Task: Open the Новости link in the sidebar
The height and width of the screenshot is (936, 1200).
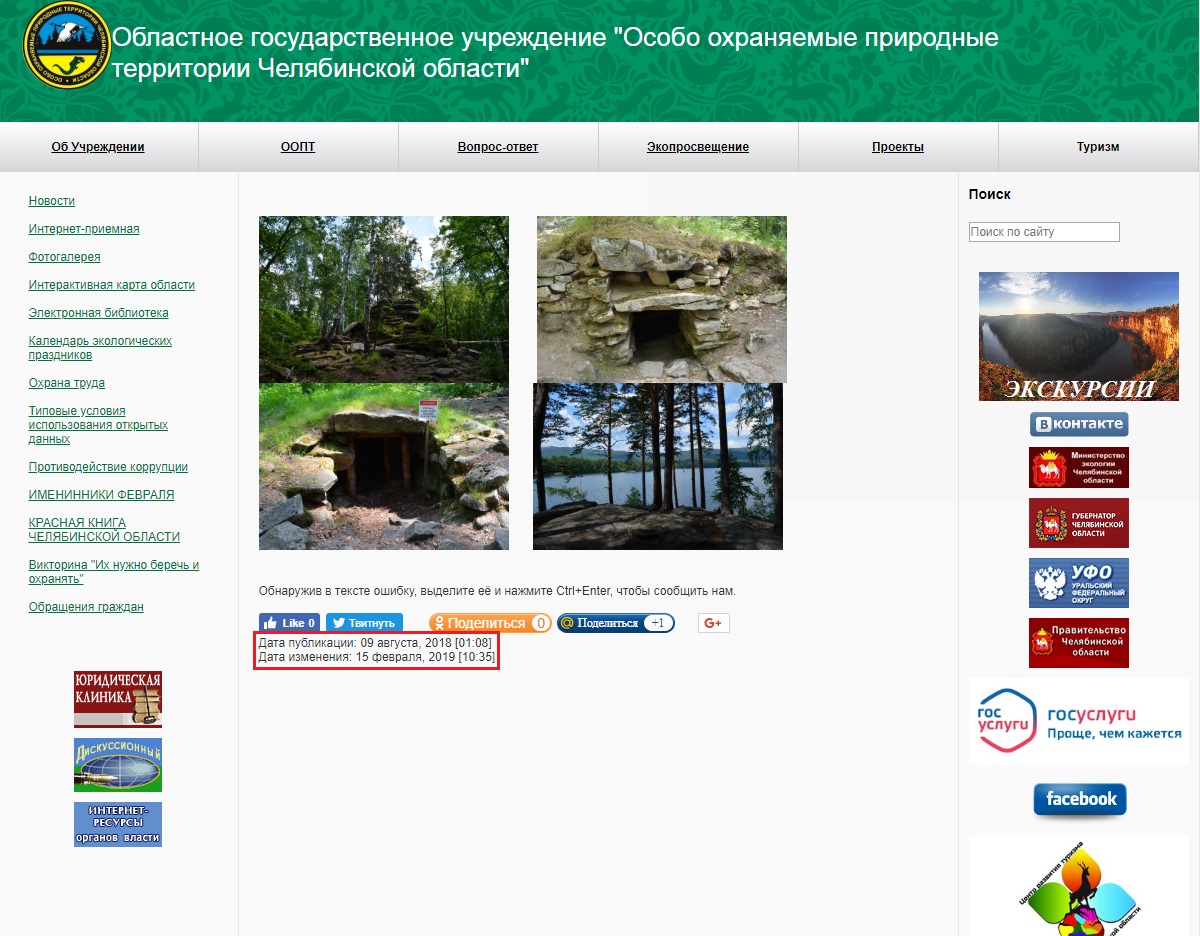Action: pos(52,201)
